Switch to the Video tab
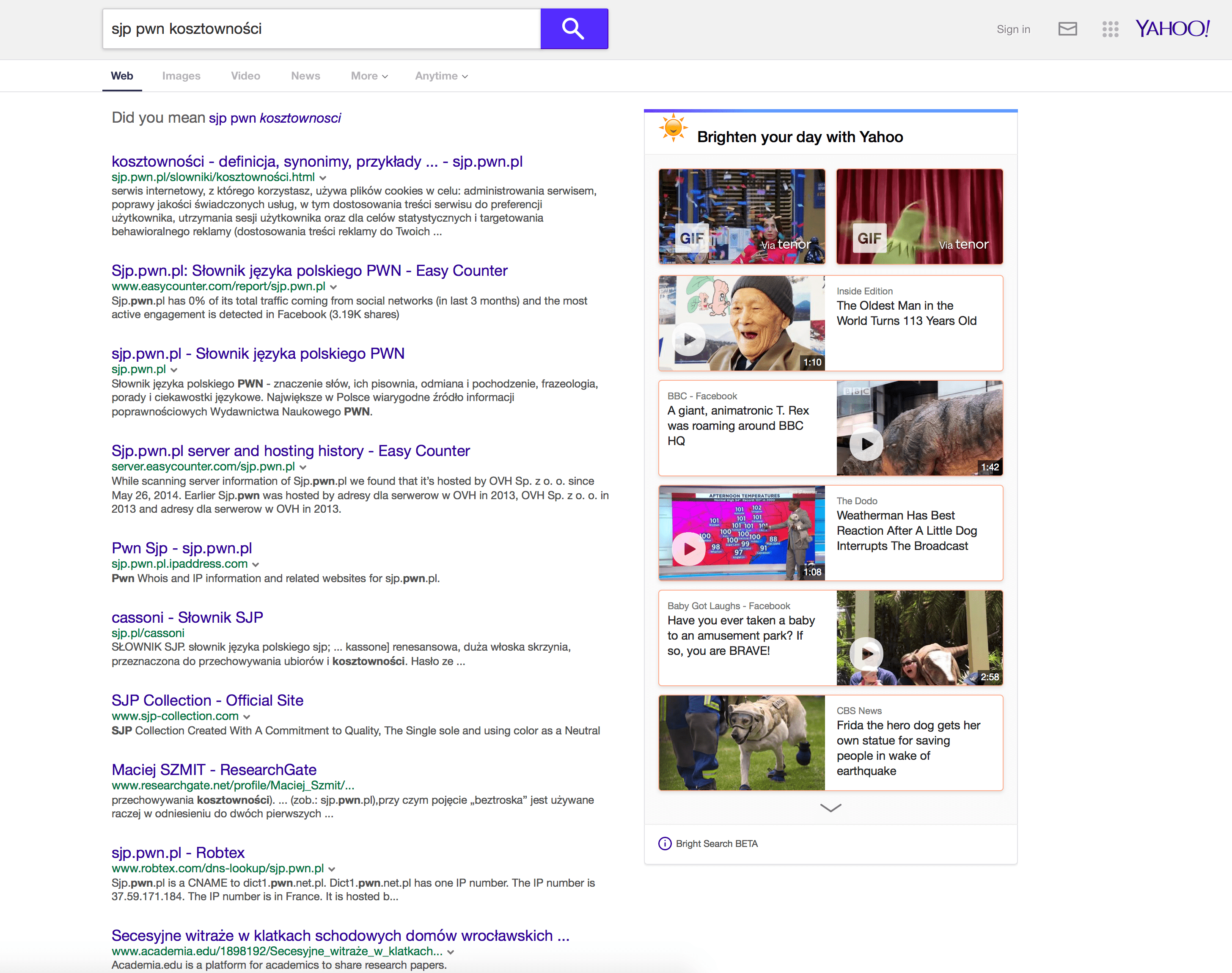This screenshot has width=1232, height=973. (x=245, y=76)
